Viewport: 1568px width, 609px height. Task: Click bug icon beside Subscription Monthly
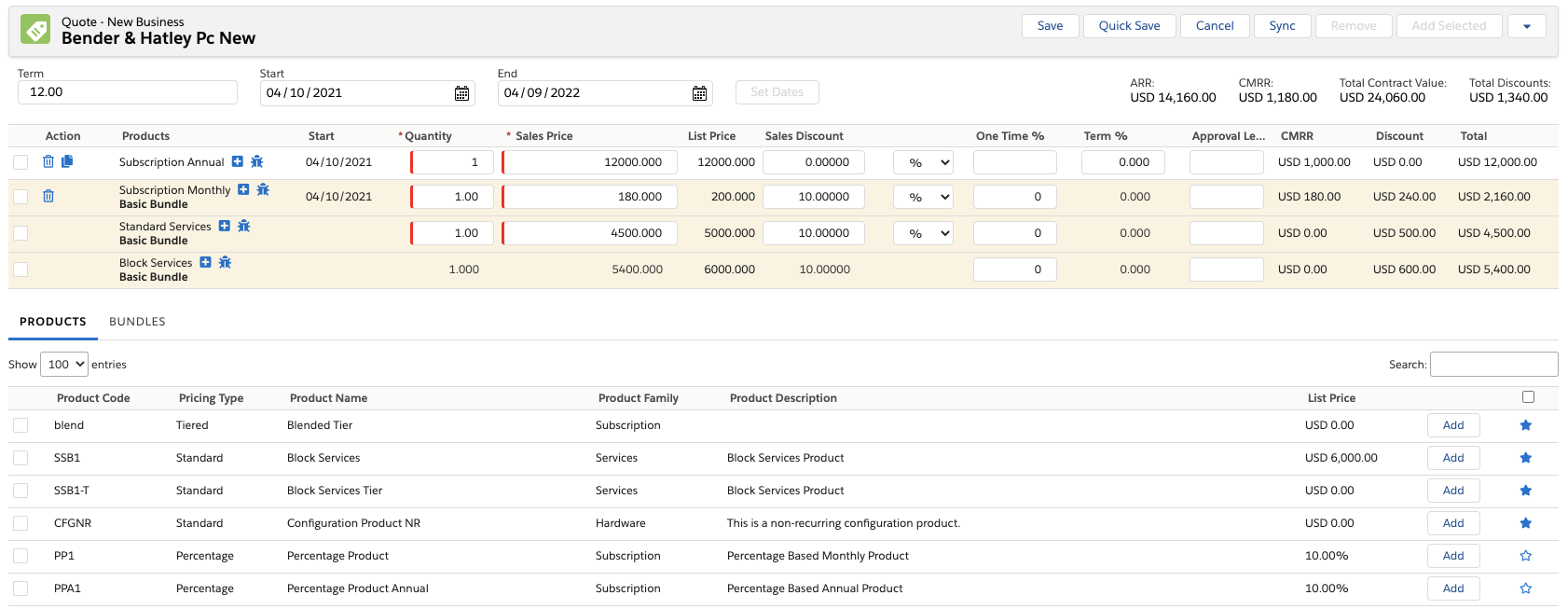coord(263,189)
